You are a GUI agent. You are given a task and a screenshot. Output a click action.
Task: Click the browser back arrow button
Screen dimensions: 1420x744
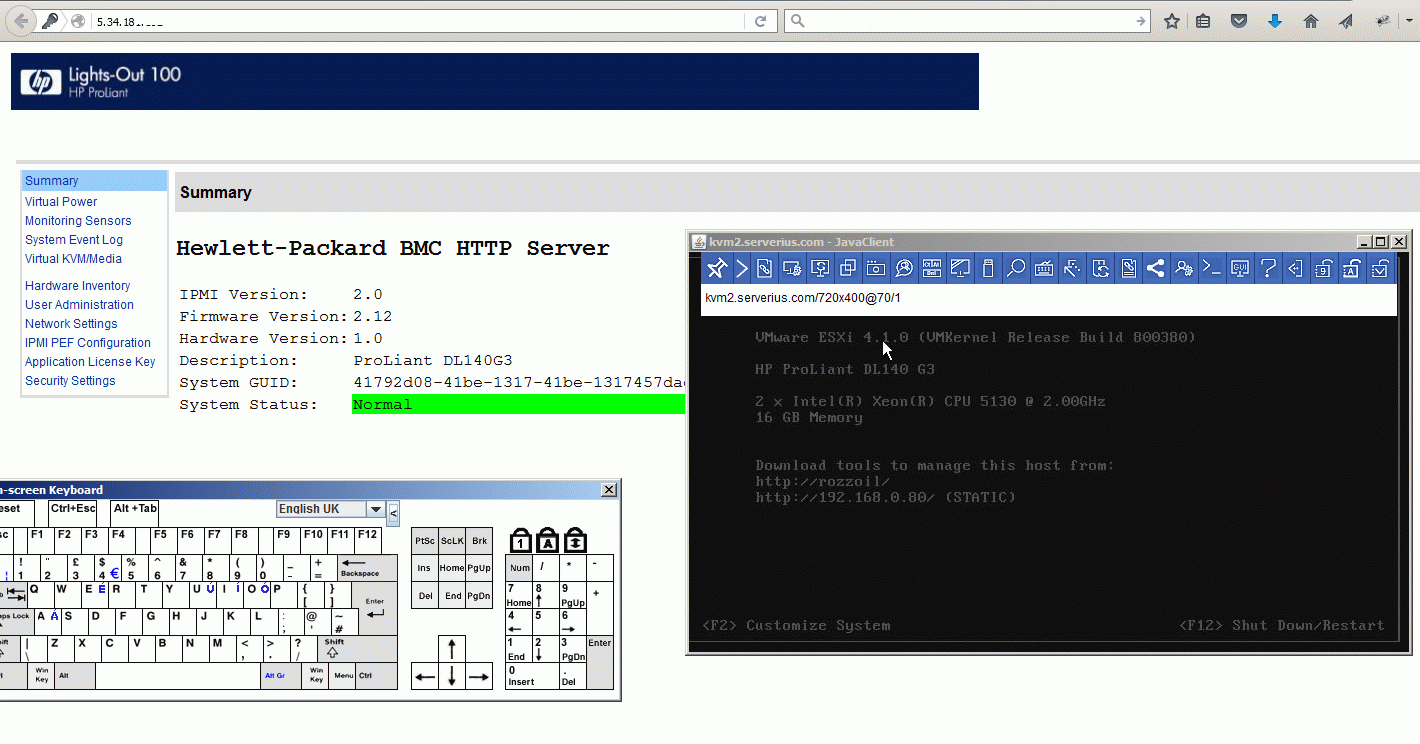click(x=21, y=21)
